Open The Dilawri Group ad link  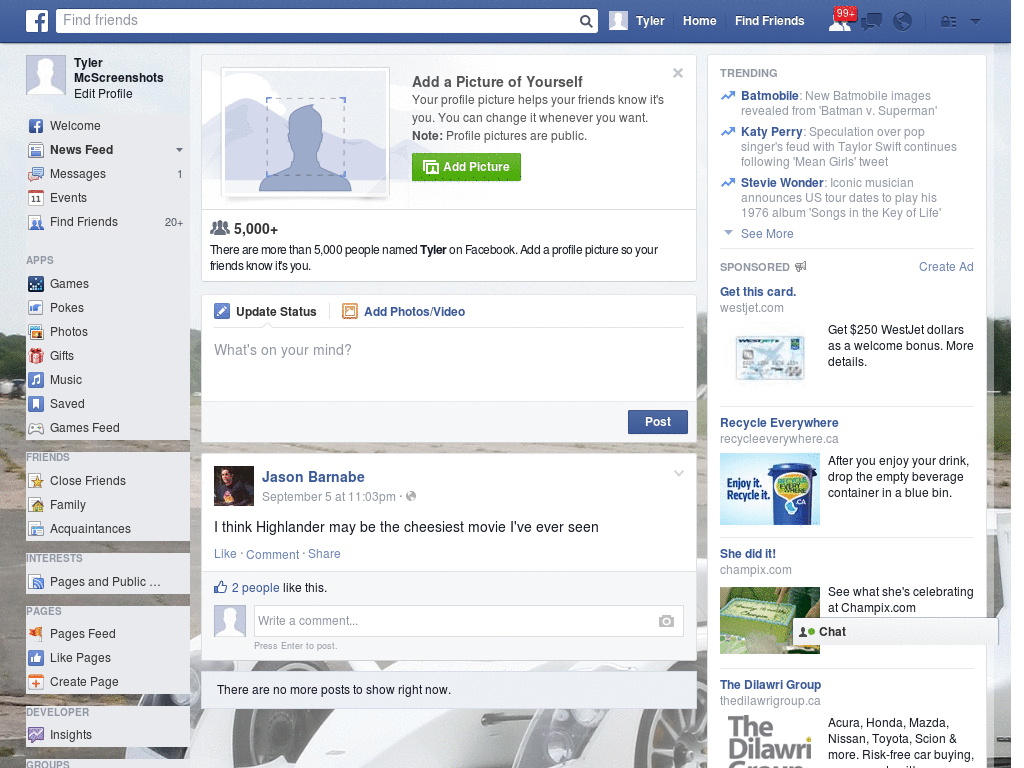(x=770, y=684)
